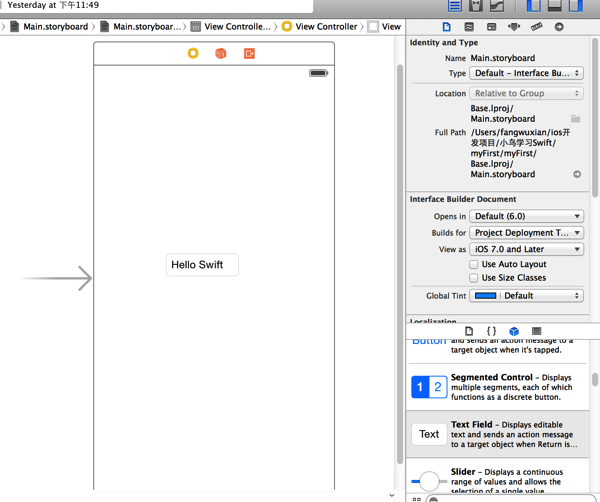This screenshot has width=600, height=502.
Task: Open the Identity inspector icon
Action: pos(491,27)
